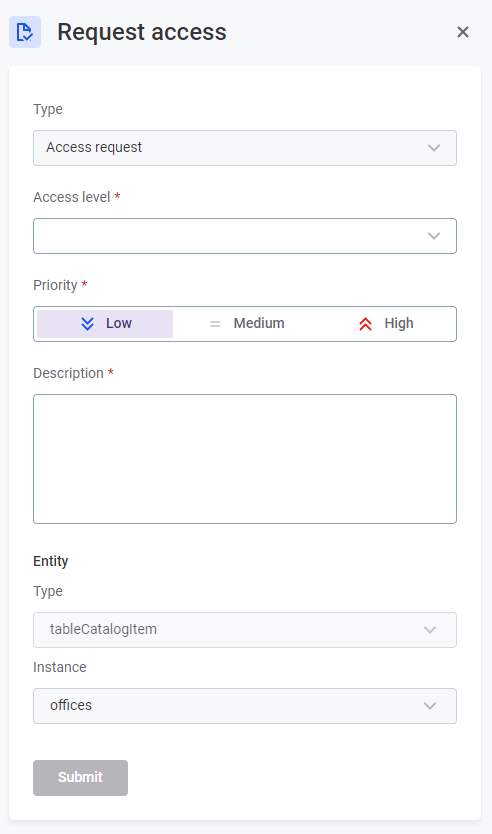Click the chevron in tableCatalogItem field

(x=430, y=630)
